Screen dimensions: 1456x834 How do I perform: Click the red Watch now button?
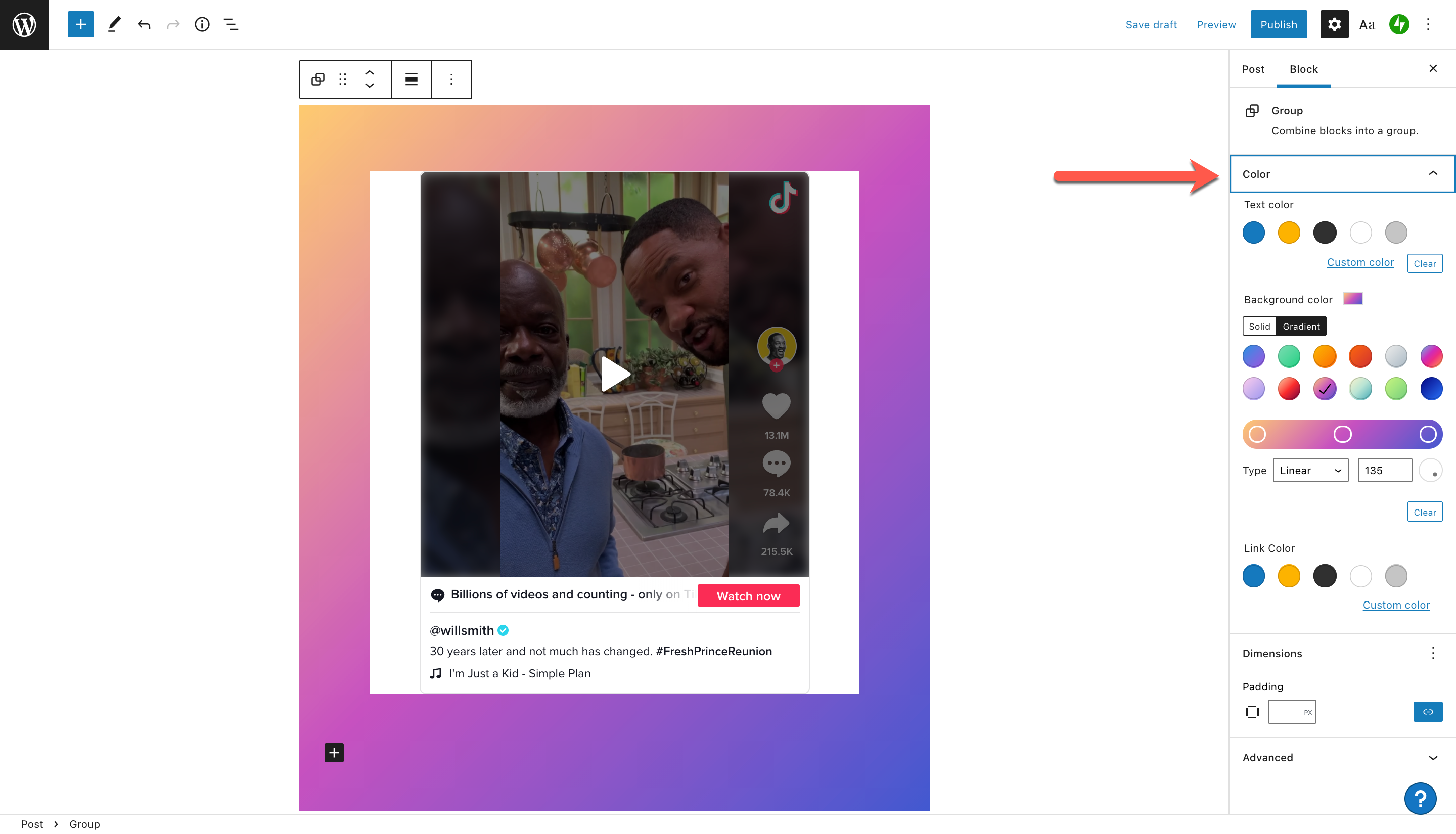748,596
